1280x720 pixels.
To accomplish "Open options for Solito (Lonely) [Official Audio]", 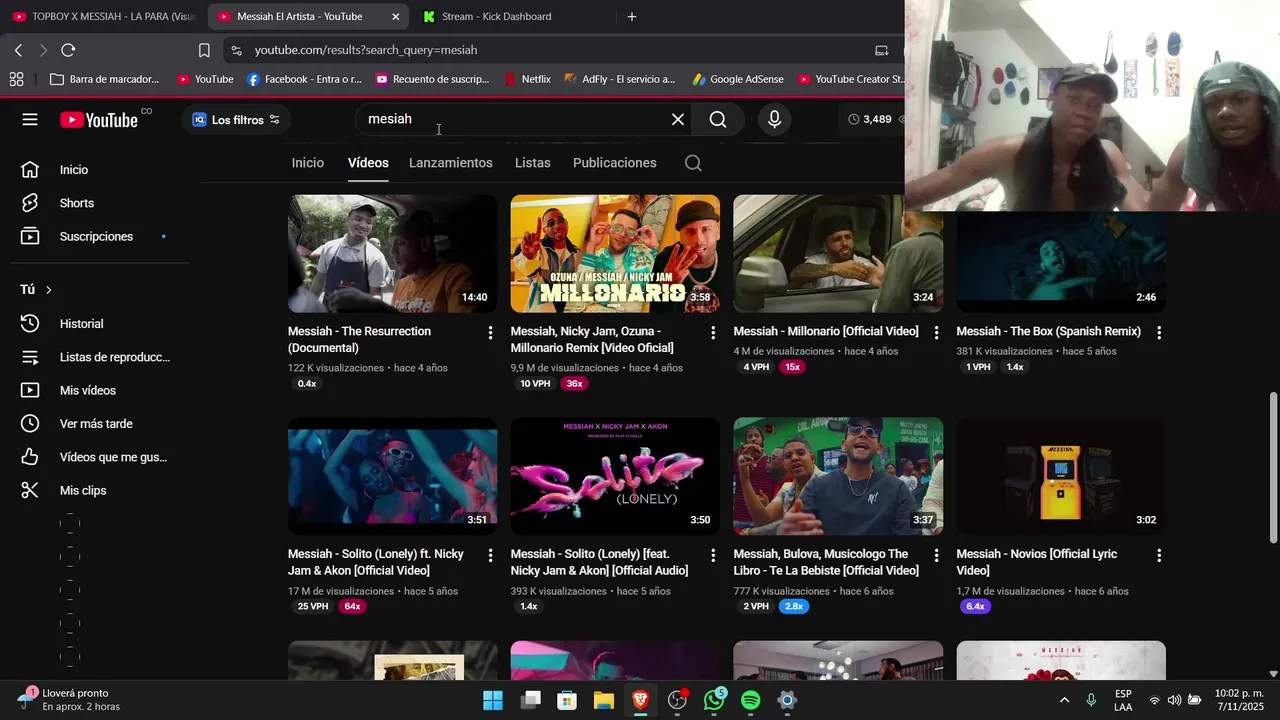I will click(x=713, y=555).
